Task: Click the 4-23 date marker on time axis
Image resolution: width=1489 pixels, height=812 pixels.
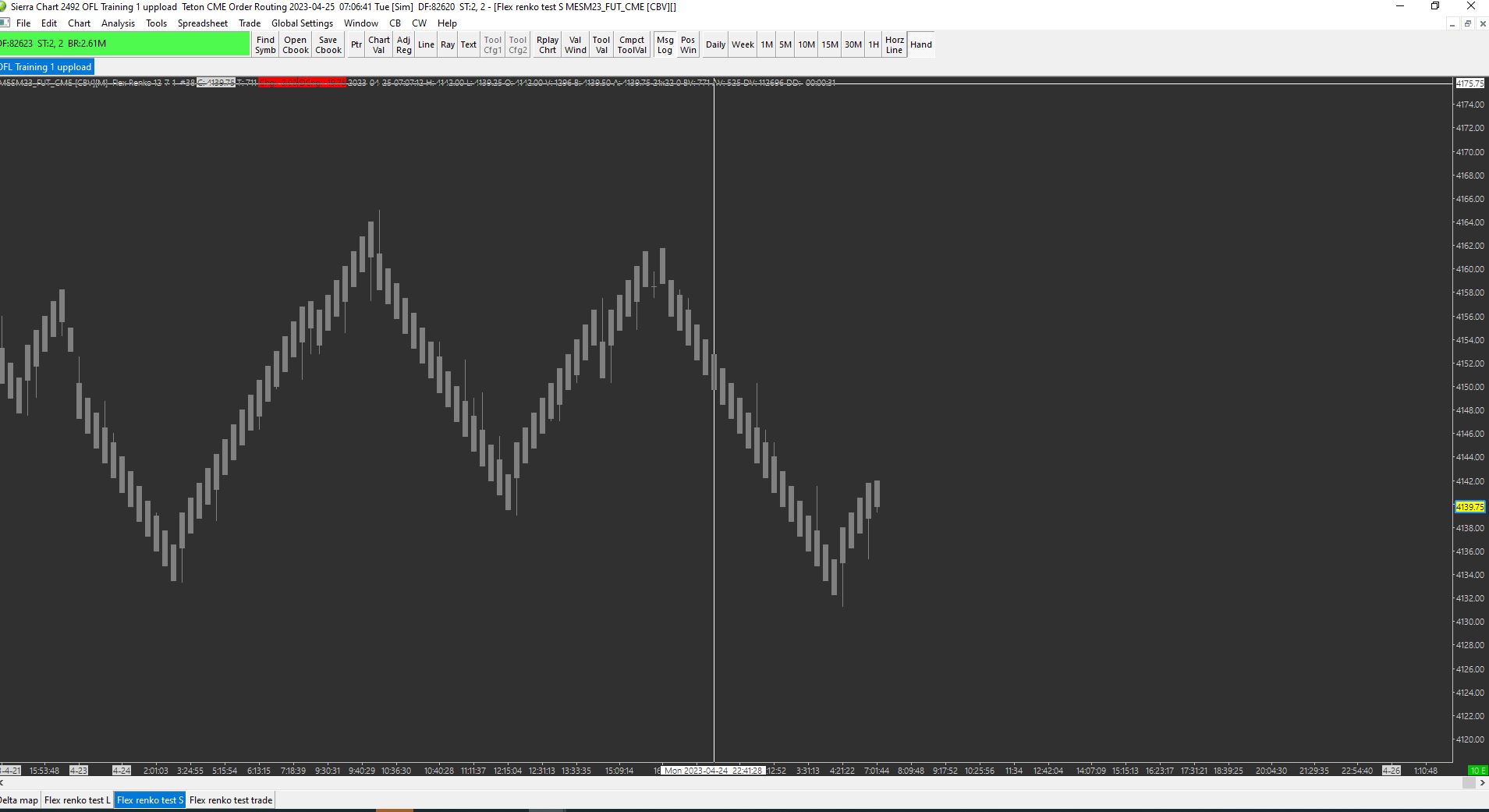Action: pyautogui.click(x=79, y=771)
